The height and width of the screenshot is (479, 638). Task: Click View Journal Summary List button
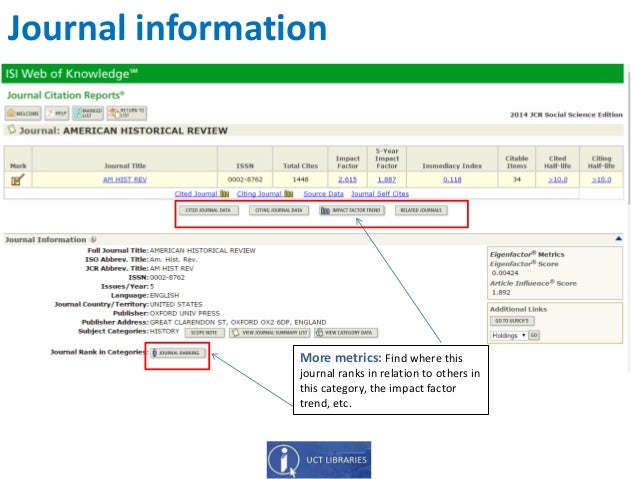[269, 333]
